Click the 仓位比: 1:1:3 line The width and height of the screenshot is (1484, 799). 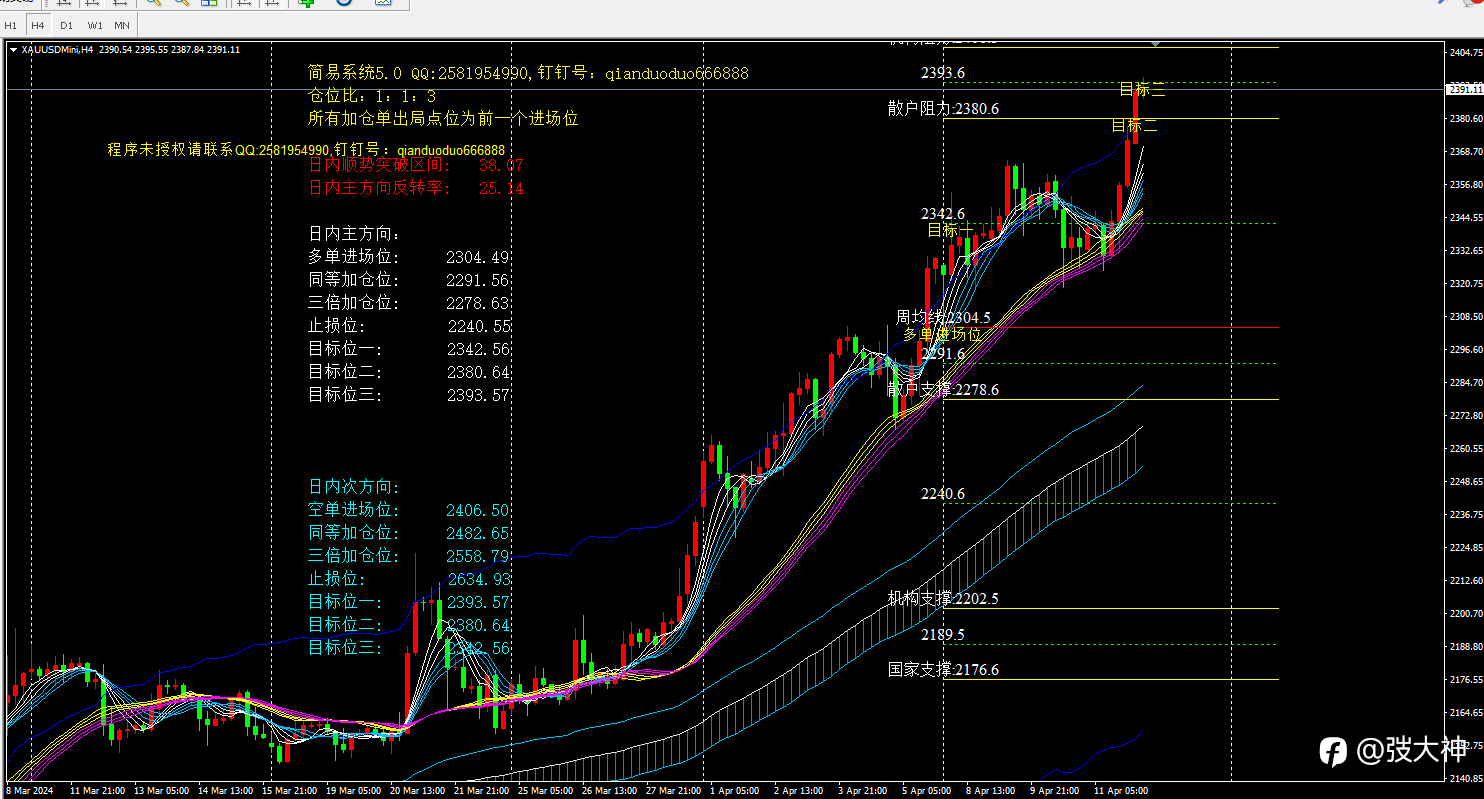[371, 96]
